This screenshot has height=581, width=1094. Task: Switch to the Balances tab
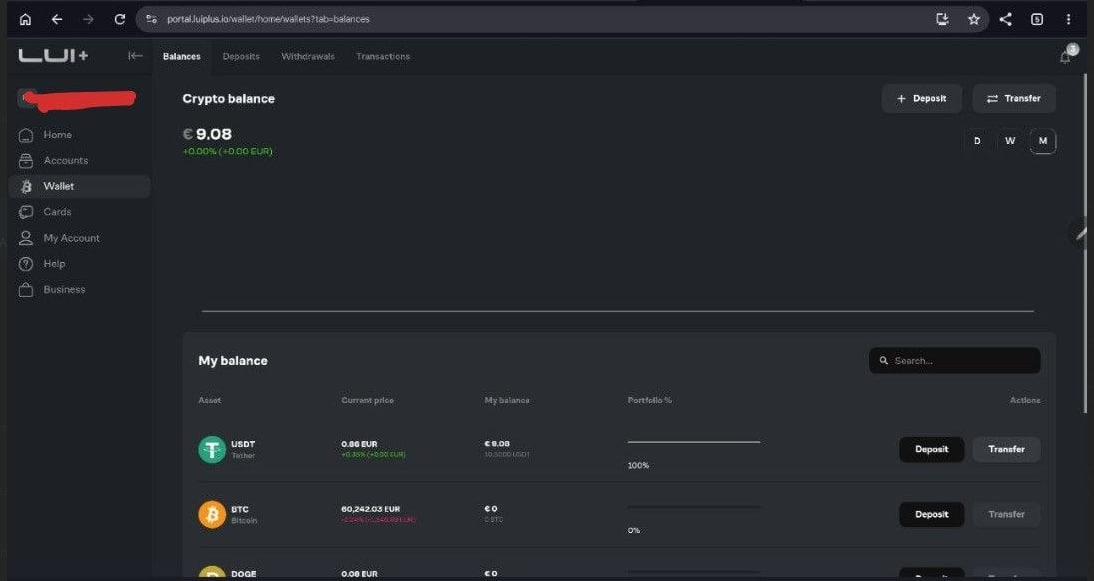click(181, 56)
